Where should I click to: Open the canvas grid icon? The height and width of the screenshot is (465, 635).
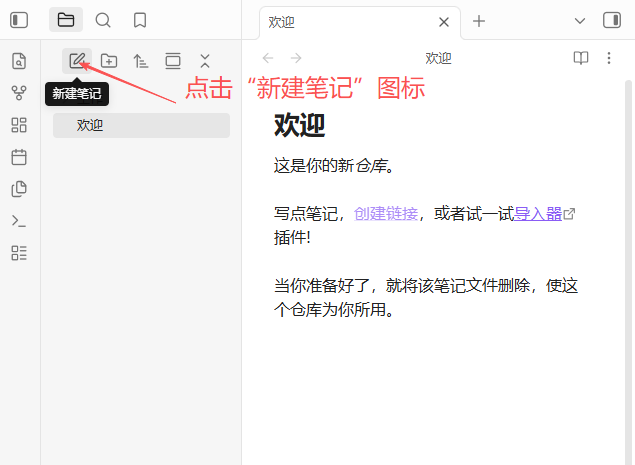(x=19, y=125)
